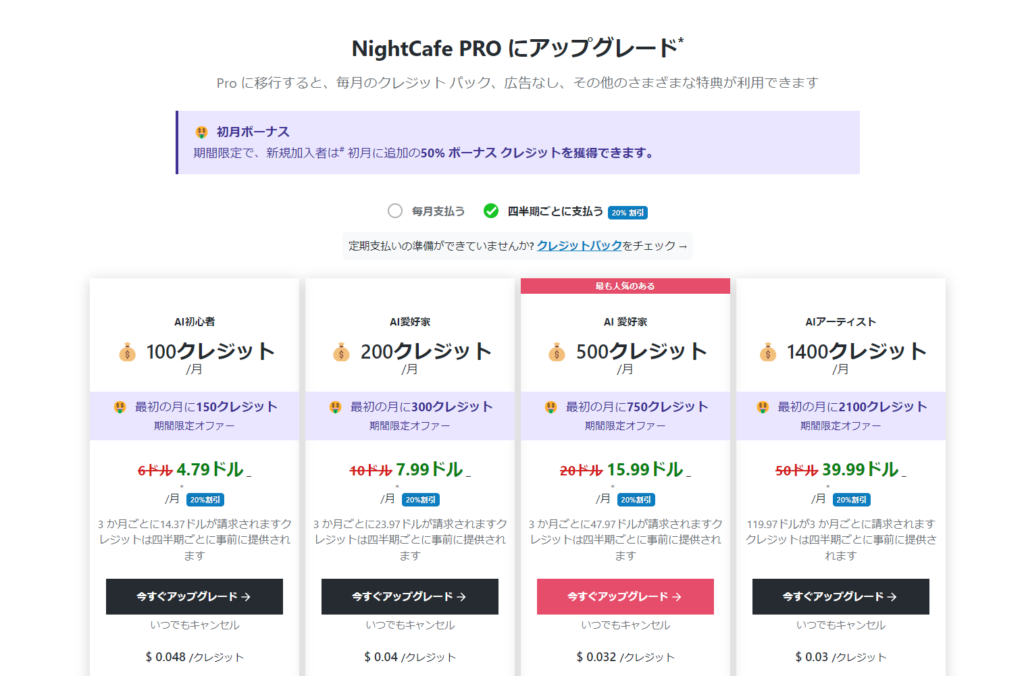Click the AIアーティスト plan name
The image size is (1024, 676).
pyautogui.click(x=840, y=321)
